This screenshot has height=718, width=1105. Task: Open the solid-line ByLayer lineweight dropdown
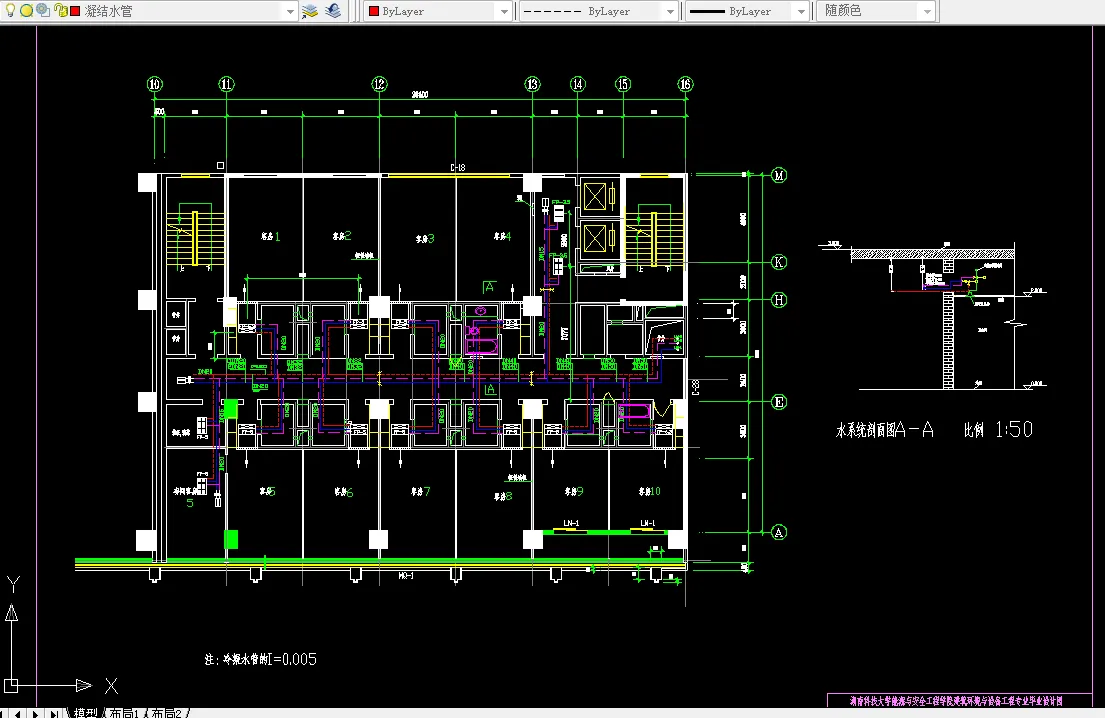click(801, 12)
